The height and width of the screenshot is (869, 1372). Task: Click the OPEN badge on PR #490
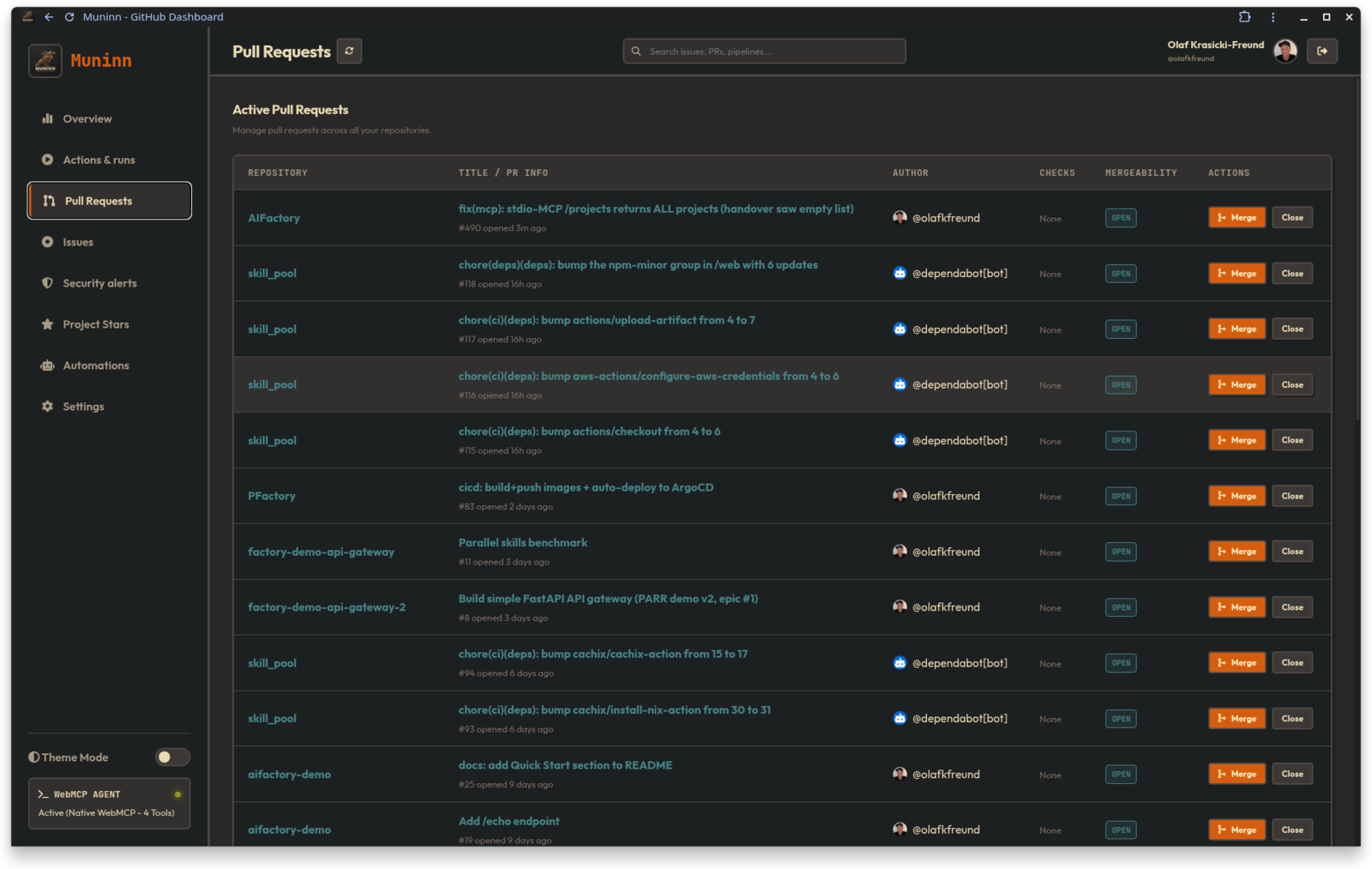pyautogui.click(x=1121, y=218)
